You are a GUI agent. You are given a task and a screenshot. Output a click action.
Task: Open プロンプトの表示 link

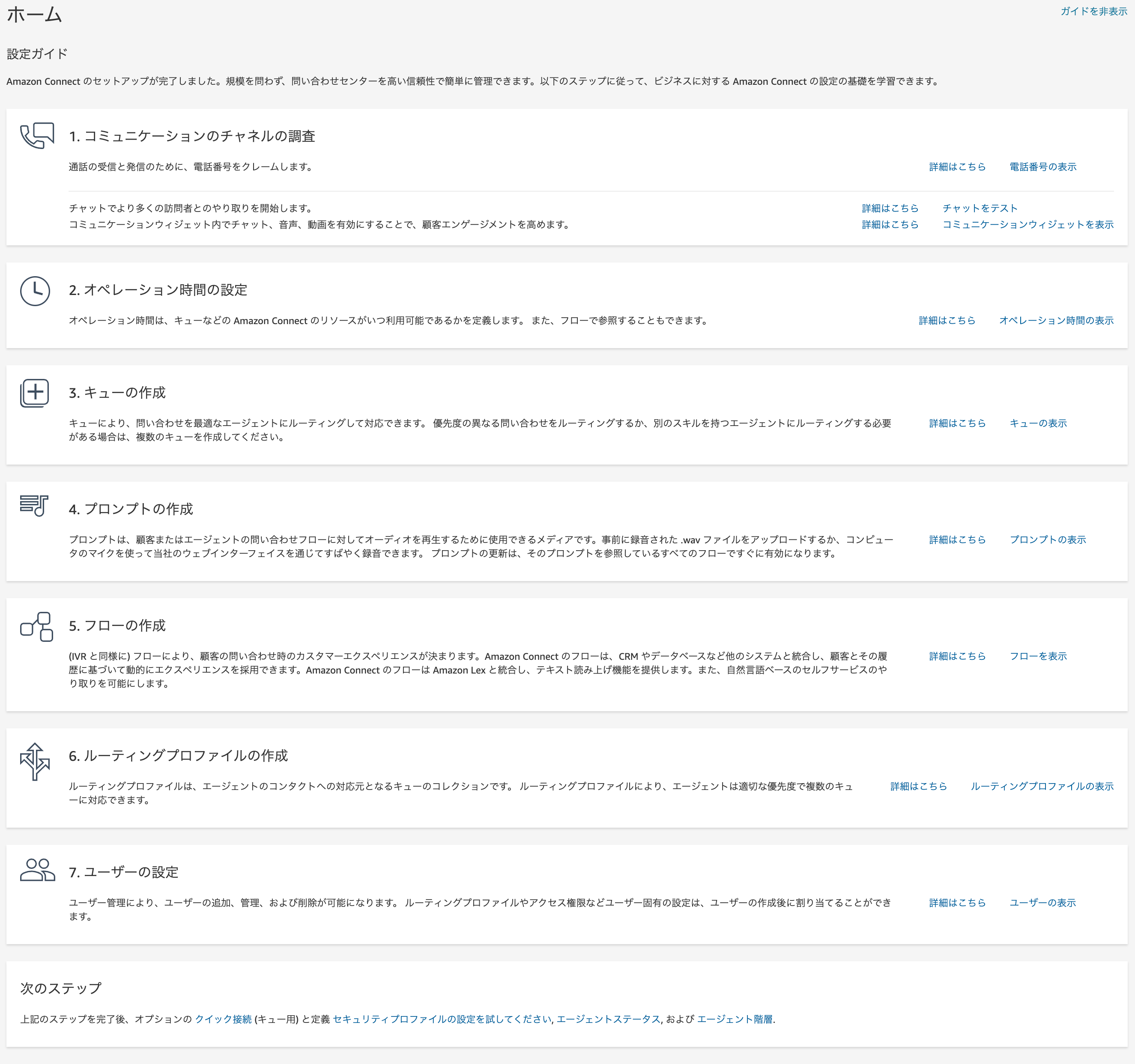[x=1048, y=539]
